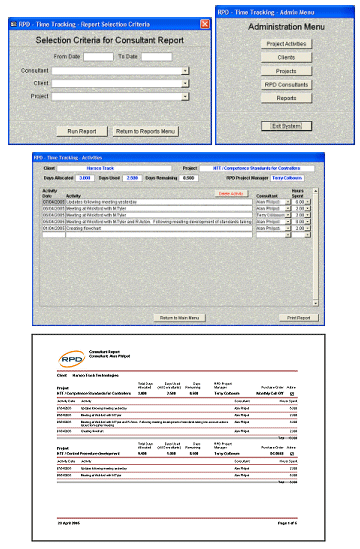The height and width of the screenshot is (549, 360).
Task: Click Return to Reports Menu button
Action: pos(145,131)
